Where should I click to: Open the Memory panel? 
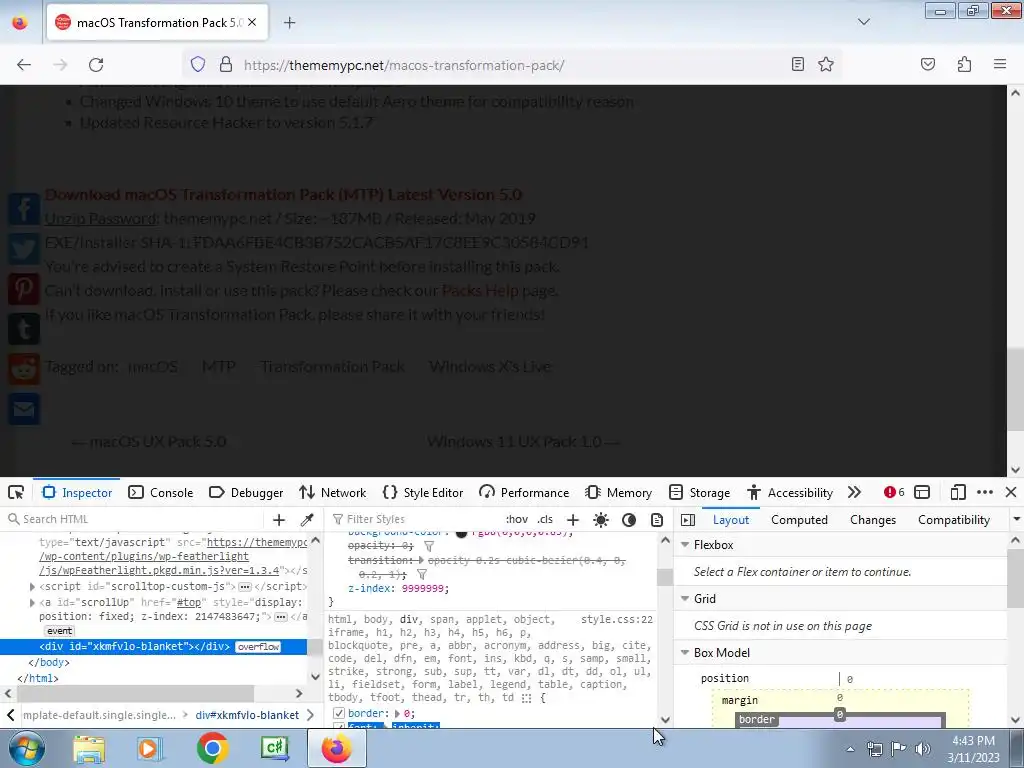tap(618, 492)
